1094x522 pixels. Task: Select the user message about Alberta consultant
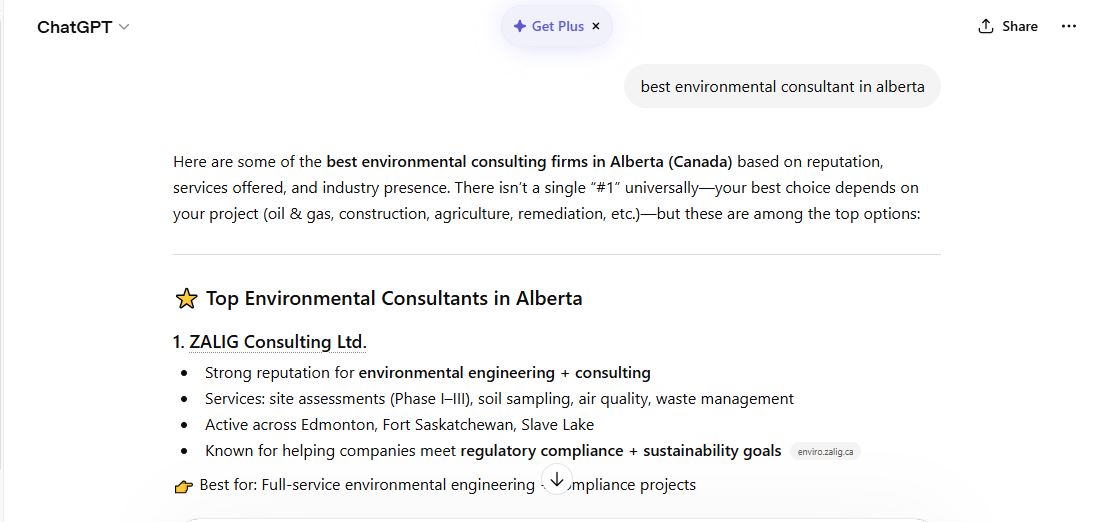pyautogui.click(x=782, y=86)
